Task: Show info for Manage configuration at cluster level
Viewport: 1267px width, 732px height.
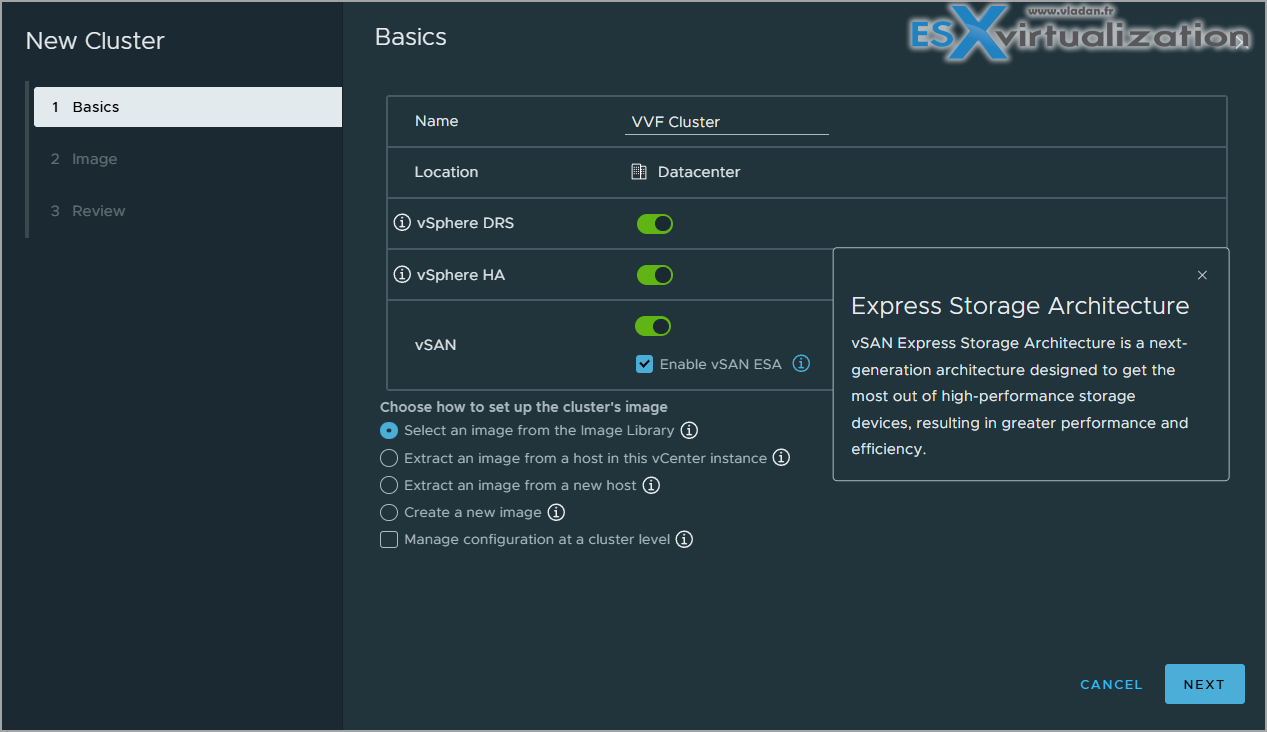Action: 684,539
